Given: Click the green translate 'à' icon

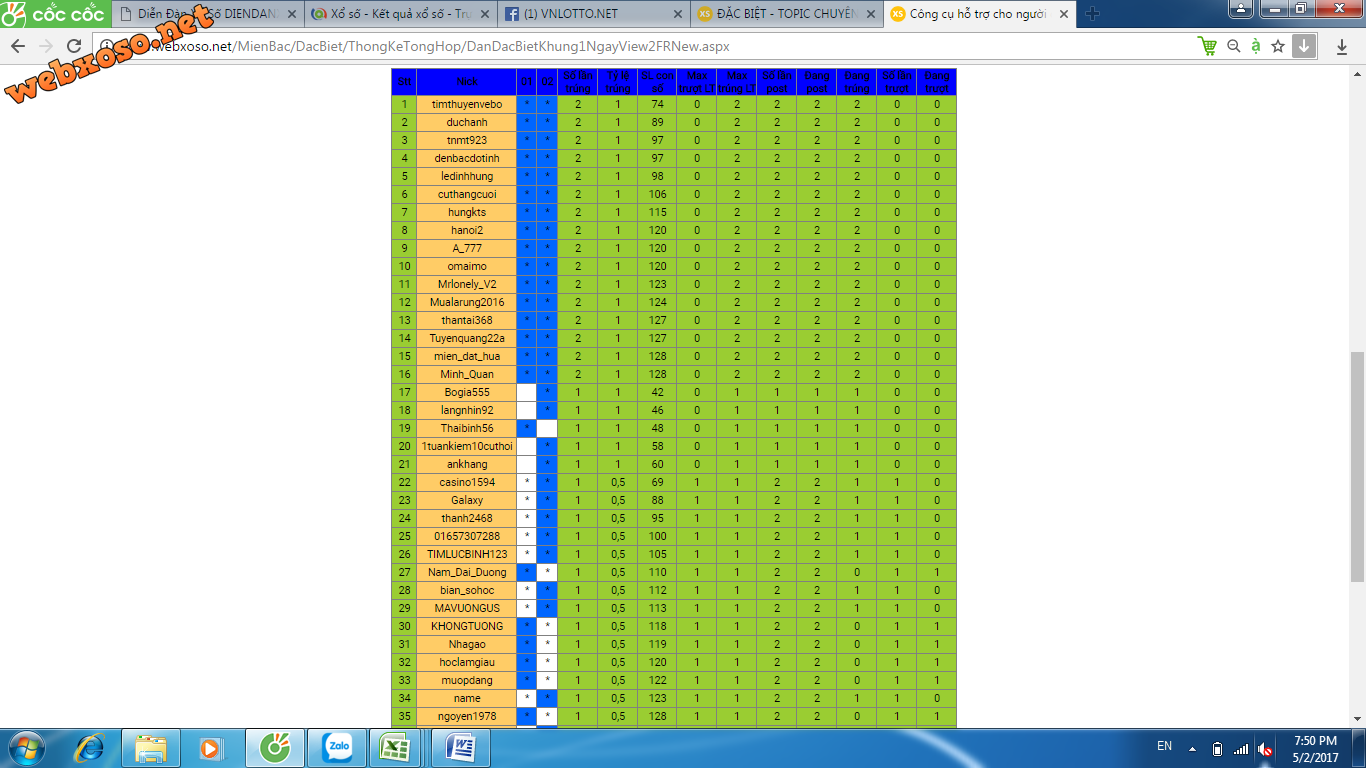Looking at the screenshot, I should click(x=1255, y=46).
